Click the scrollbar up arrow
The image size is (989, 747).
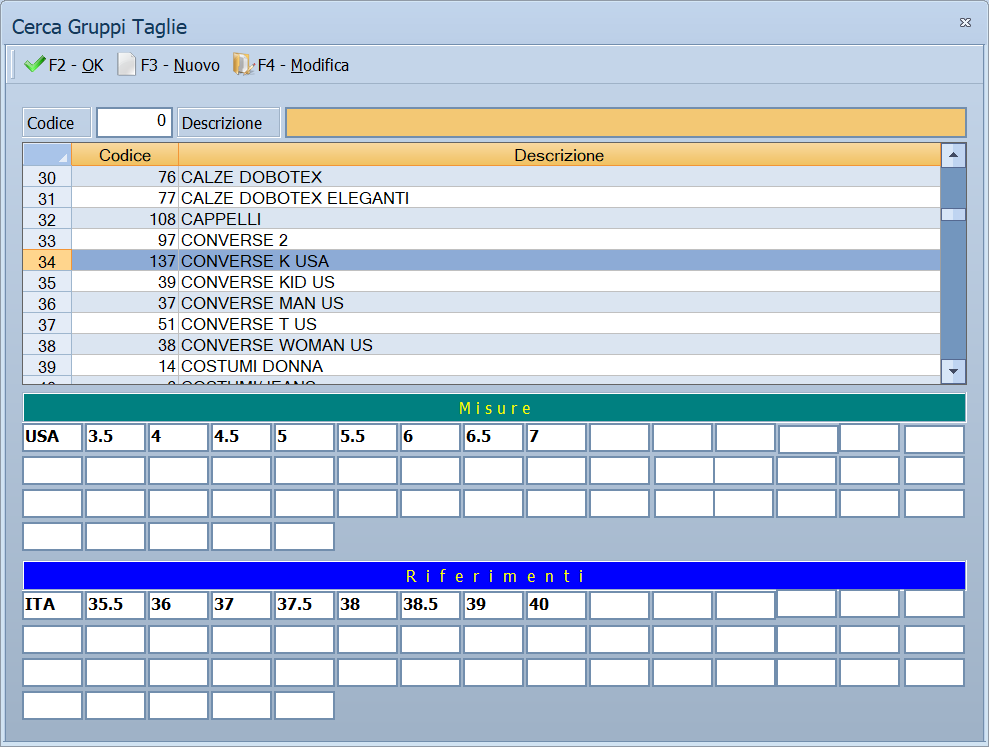[x=953, y=155]
